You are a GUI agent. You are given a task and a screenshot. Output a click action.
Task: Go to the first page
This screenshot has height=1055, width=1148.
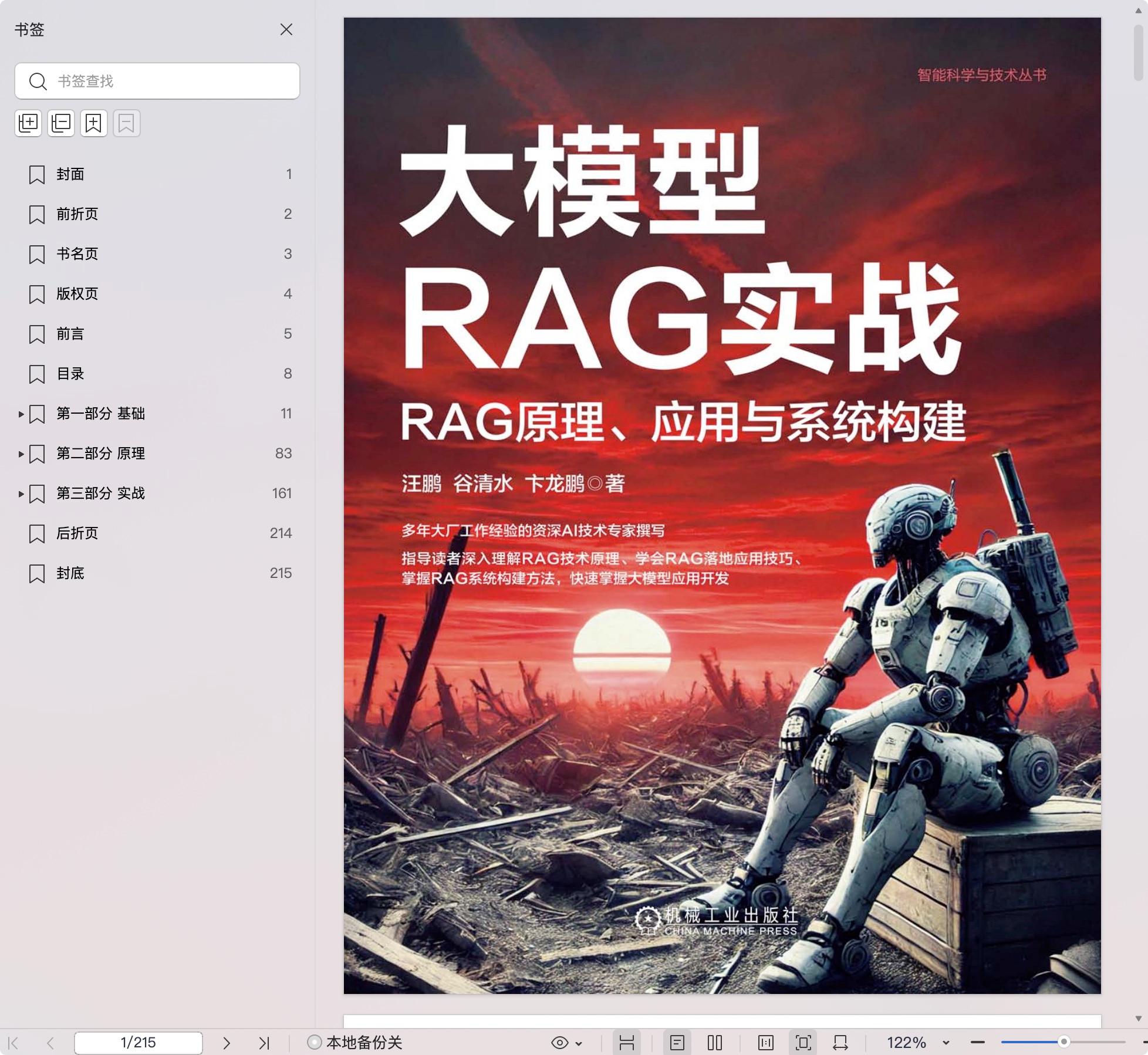point(13,1043)
